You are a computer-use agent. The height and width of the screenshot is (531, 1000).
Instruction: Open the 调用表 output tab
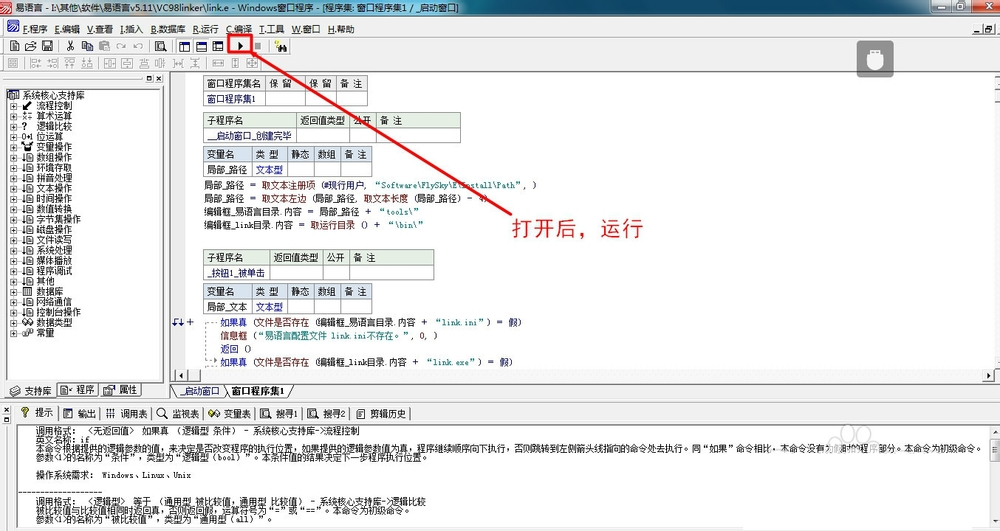[126, 414]
